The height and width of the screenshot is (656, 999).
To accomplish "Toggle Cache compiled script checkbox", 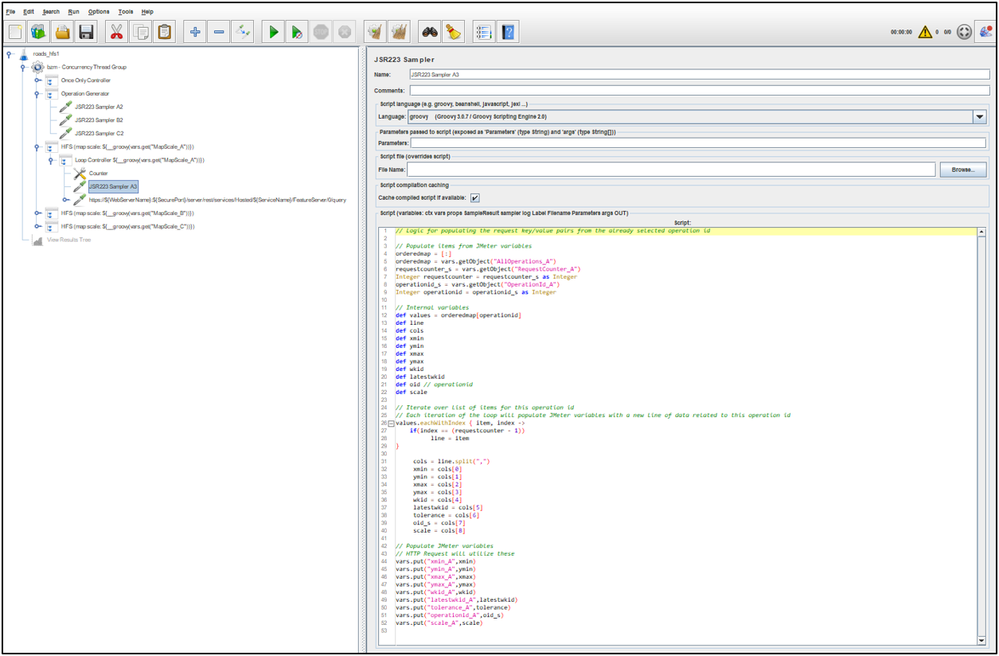I will click(475, 197).
